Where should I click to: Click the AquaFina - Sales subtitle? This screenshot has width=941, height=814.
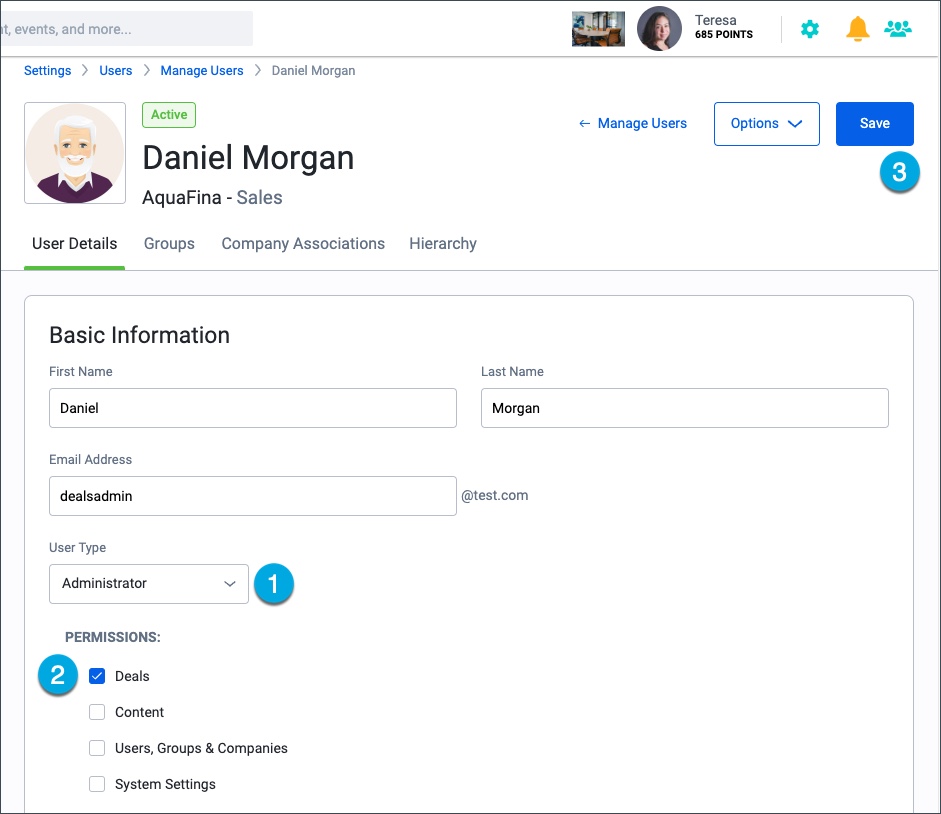[212, 197]
